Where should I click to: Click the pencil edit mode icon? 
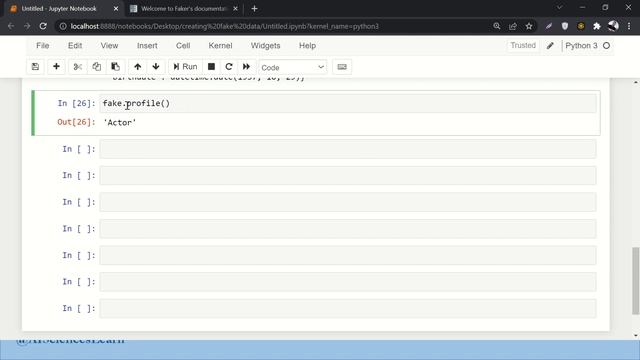click(550, 46)
